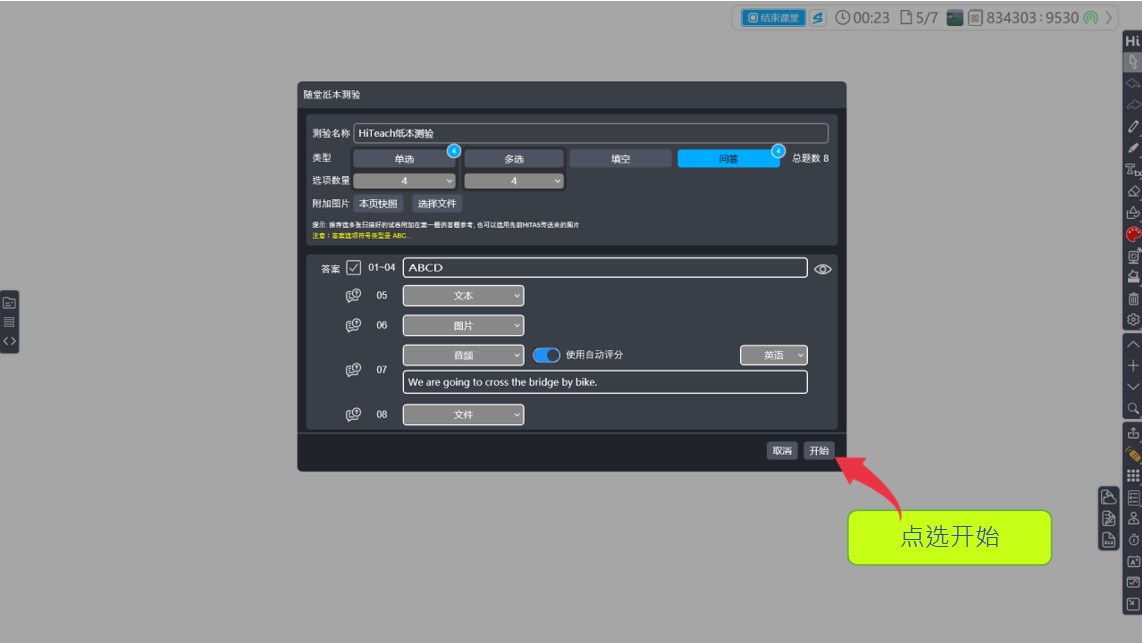
Task: Click the 测验名称 input field
Action: point(590,133)
